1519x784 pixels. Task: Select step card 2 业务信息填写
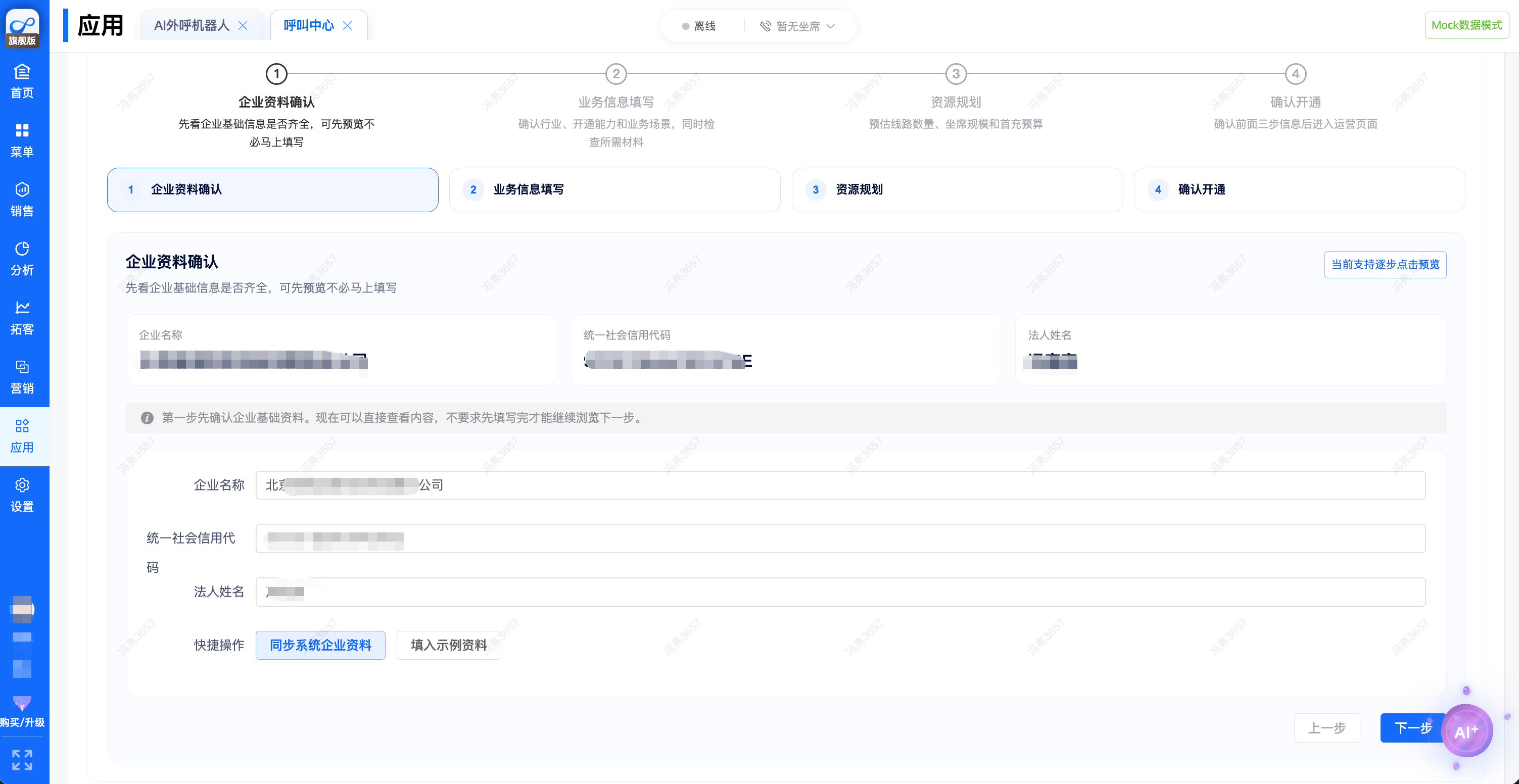click(x=614, y=190)
